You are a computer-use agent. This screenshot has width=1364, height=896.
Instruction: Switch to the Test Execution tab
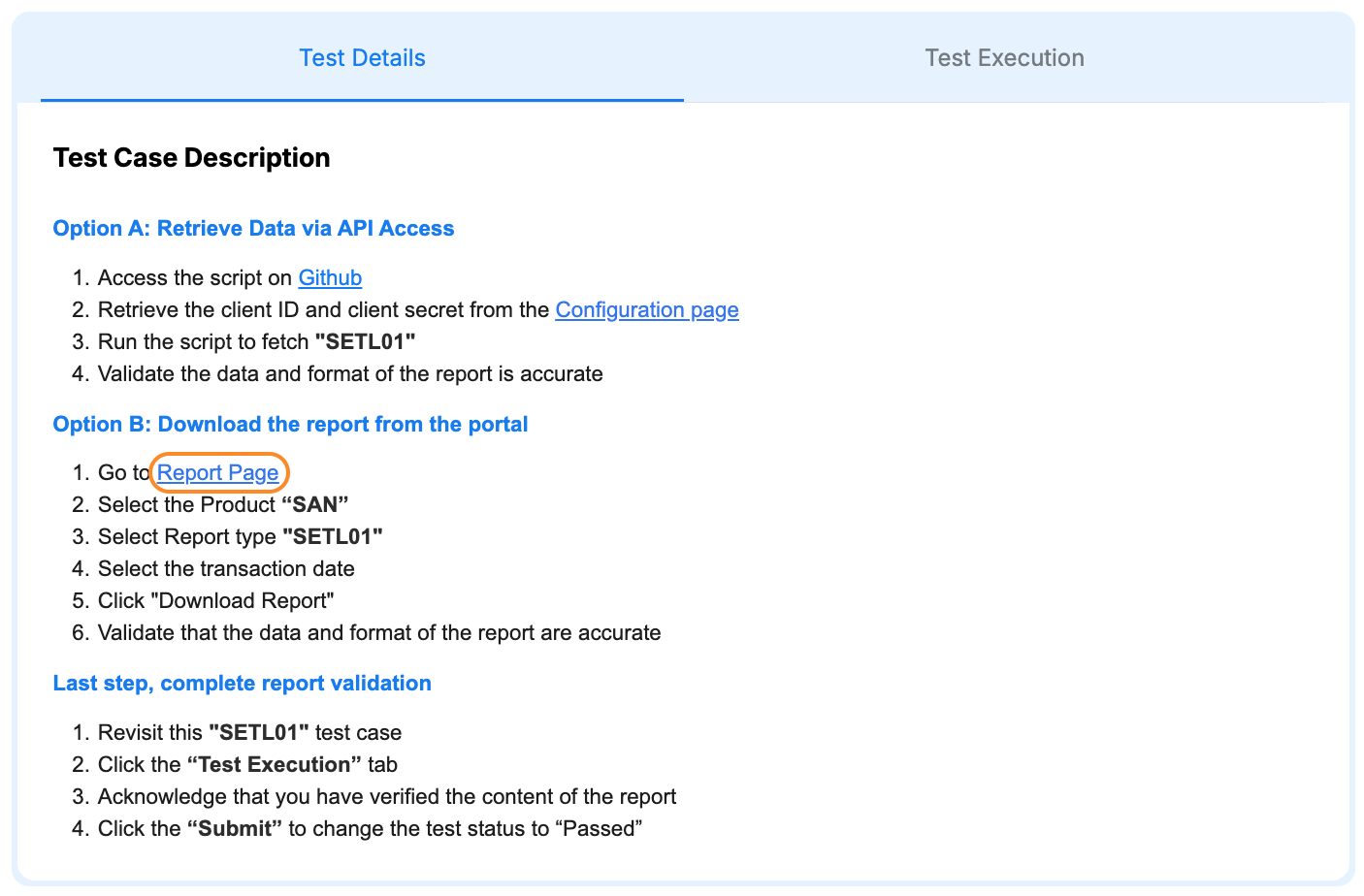point(1003,58)
